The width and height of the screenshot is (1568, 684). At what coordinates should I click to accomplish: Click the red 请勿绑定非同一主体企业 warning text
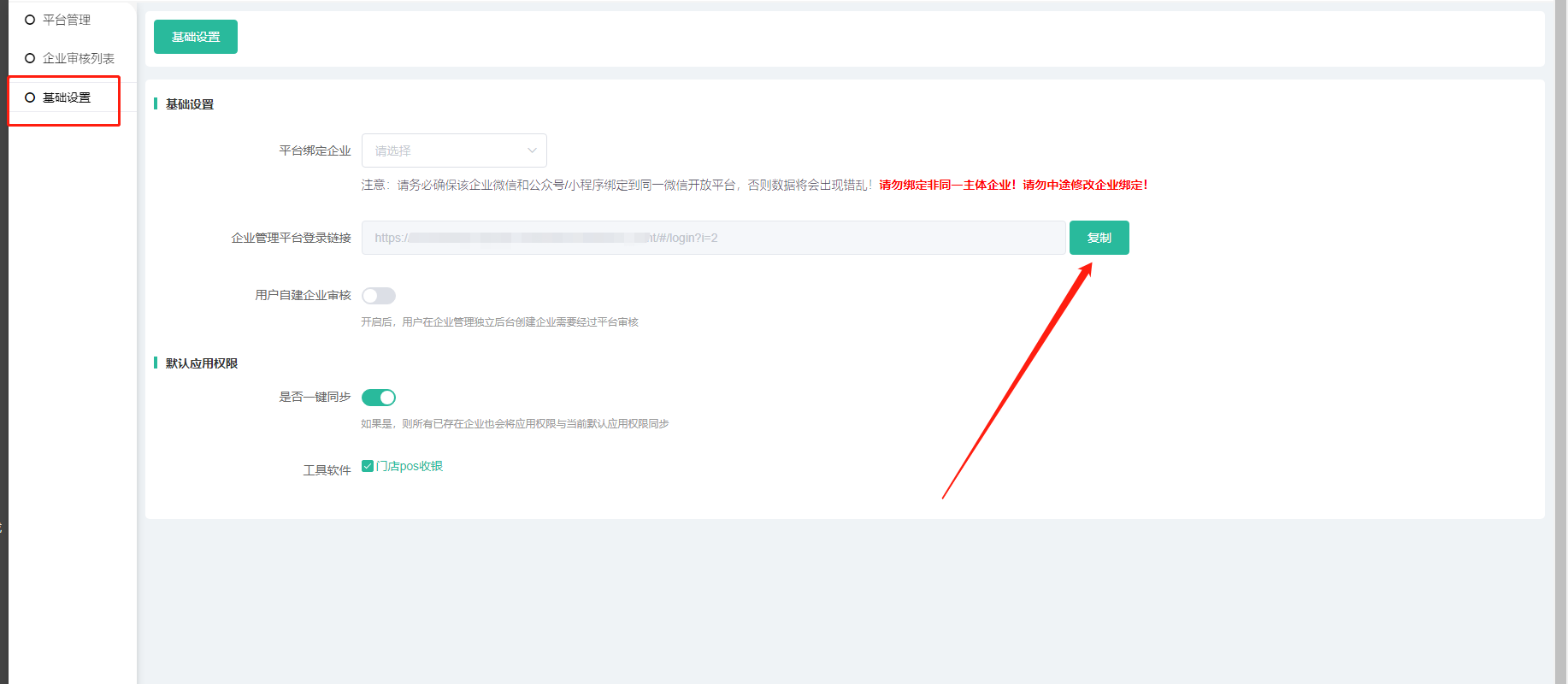(x=947, y=185)
